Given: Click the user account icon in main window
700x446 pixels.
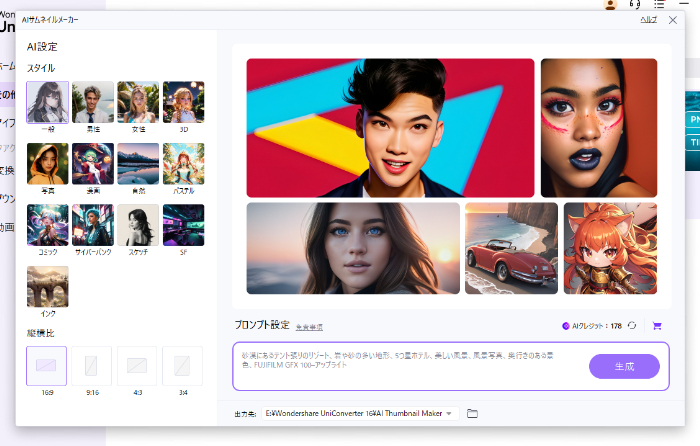Looking at the screenshot, I should (610, 4).
